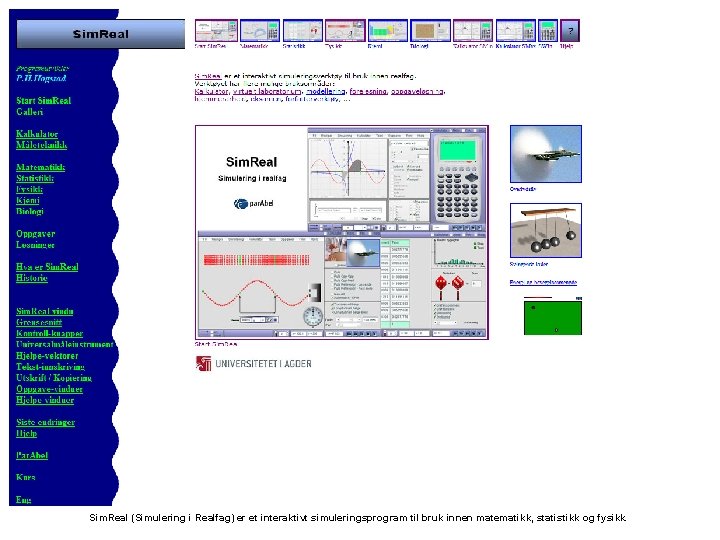Click modellering link in intro text
The image size is (720, 540).
pos(326,91)
